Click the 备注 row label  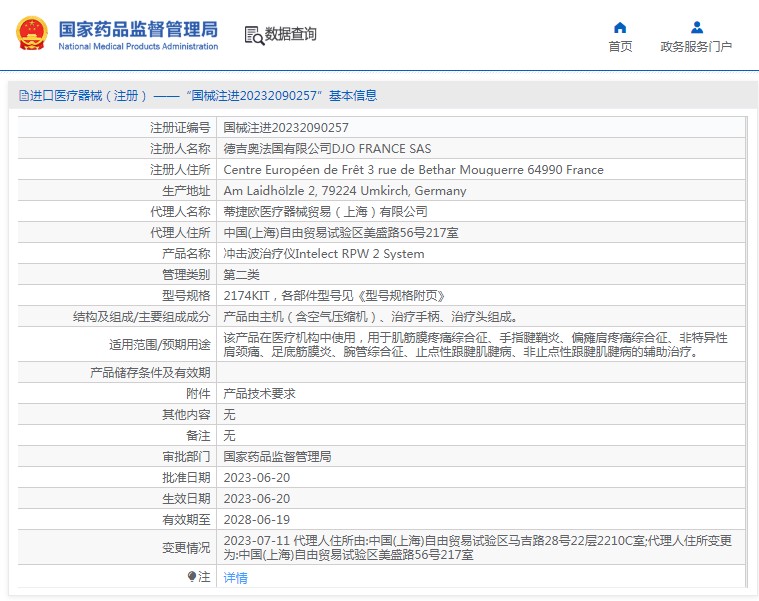tap(198, 436)
